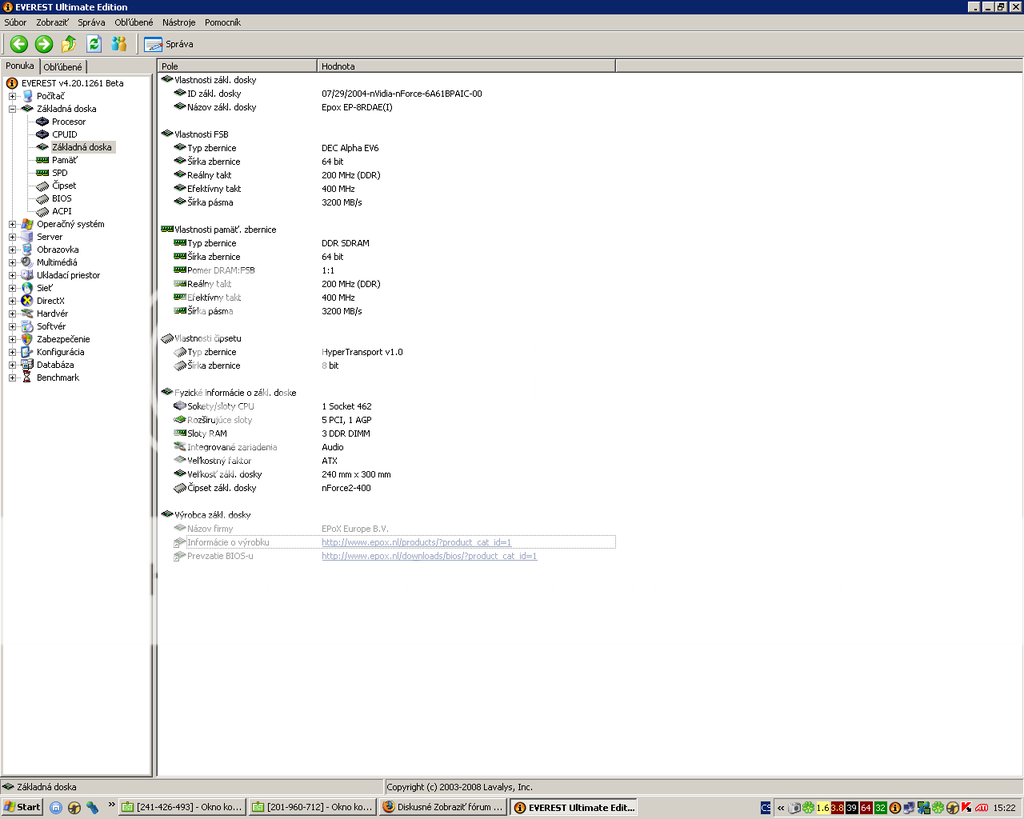Image resolution: width=1024 pixels, height=819 pixels.
Task: Expand the Počítač tree node
Action: (12, 96)
